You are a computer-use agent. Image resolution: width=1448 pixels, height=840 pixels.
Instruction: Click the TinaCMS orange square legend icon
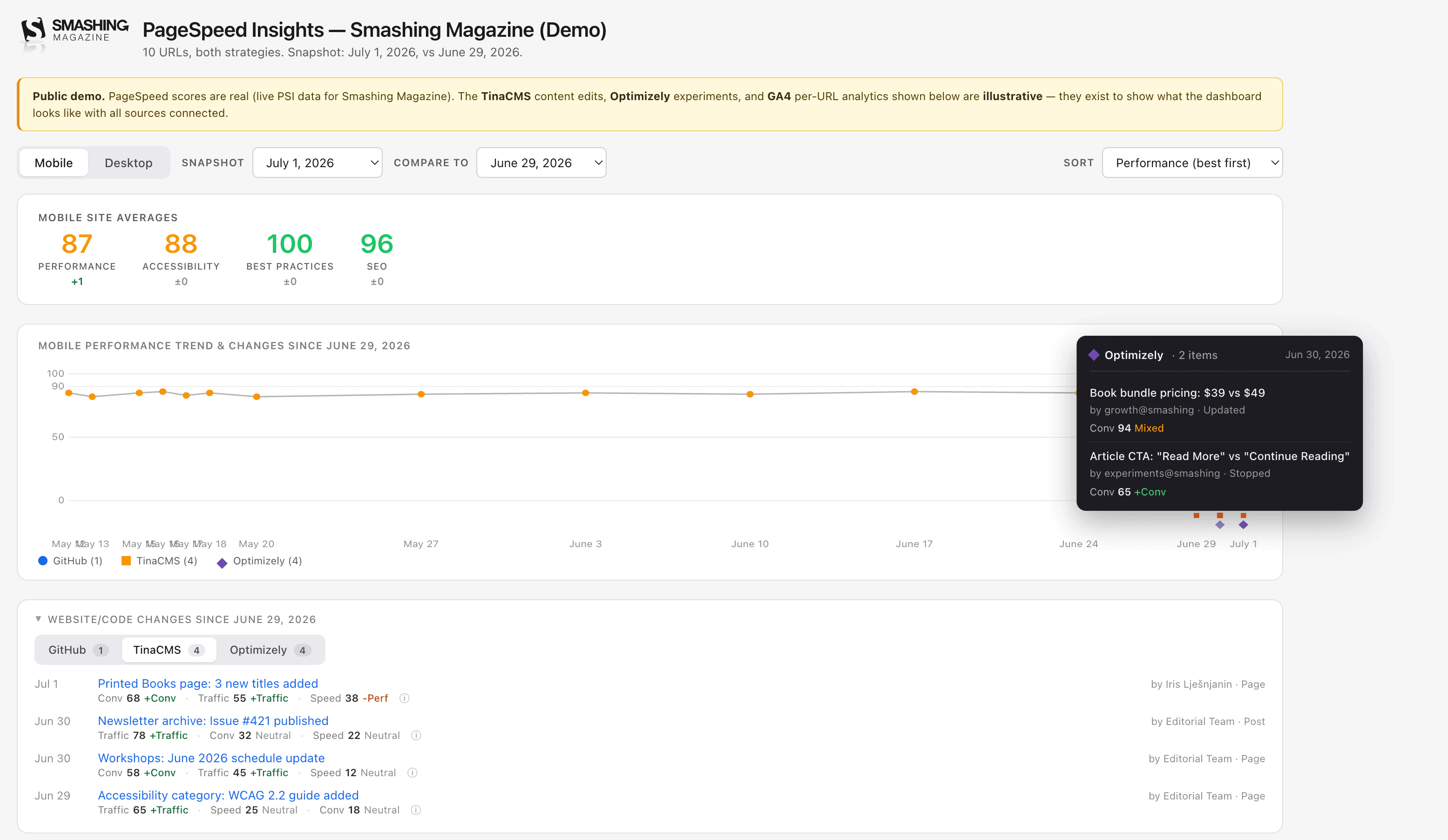coord(126,561)
